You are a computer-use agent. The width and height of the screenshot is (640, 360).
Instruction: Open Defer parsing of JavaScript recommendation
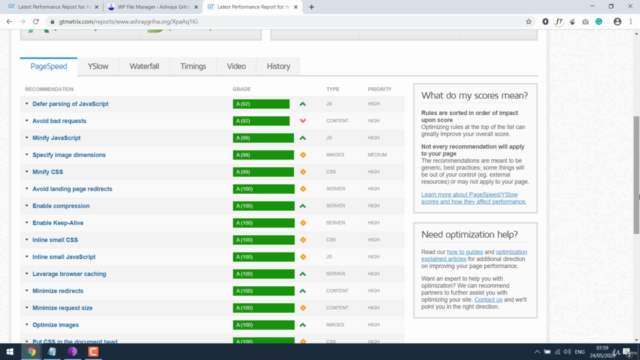click(x=70, y=104)
